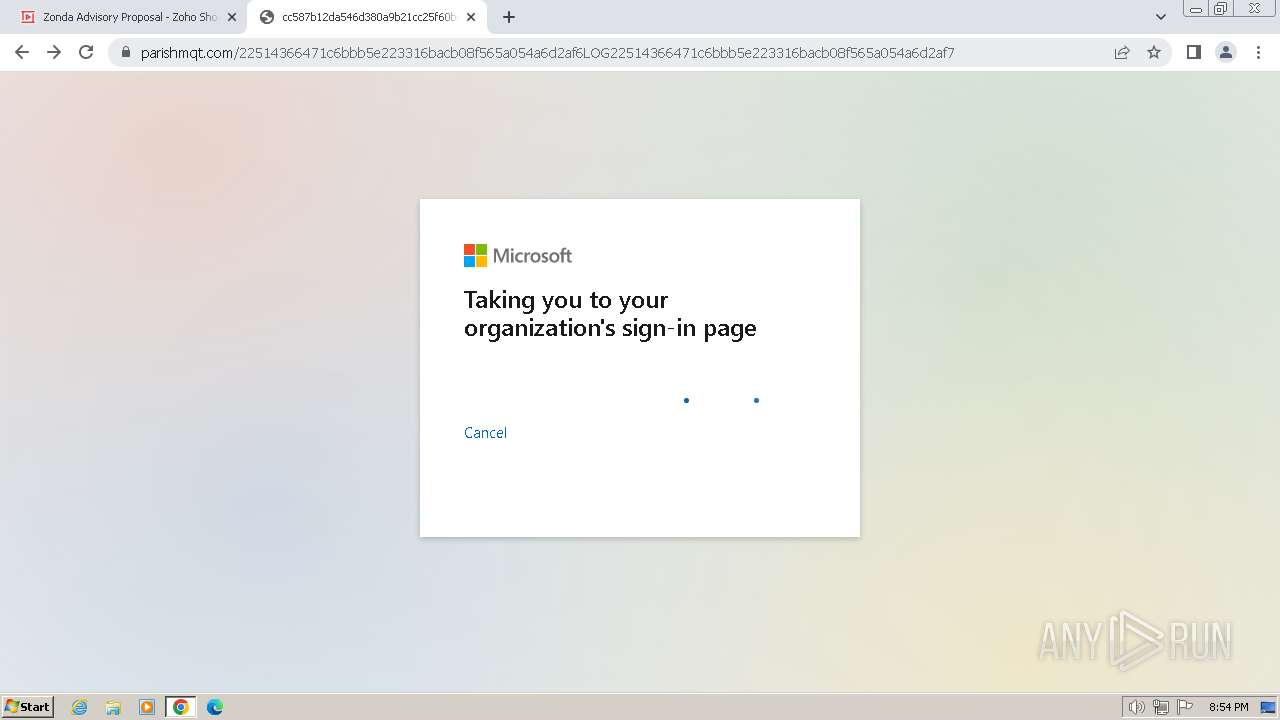Image resolution: width=1280 pixels, height=720 pixels.
Task: Open the Windows Start menu
Action: [28, 706]
